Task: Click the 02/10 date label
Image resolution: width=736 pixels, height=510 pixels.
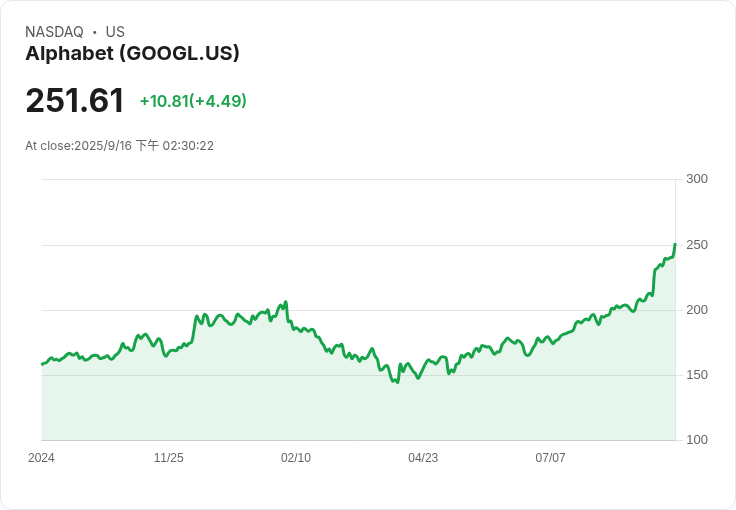Action: coord(296,457)
